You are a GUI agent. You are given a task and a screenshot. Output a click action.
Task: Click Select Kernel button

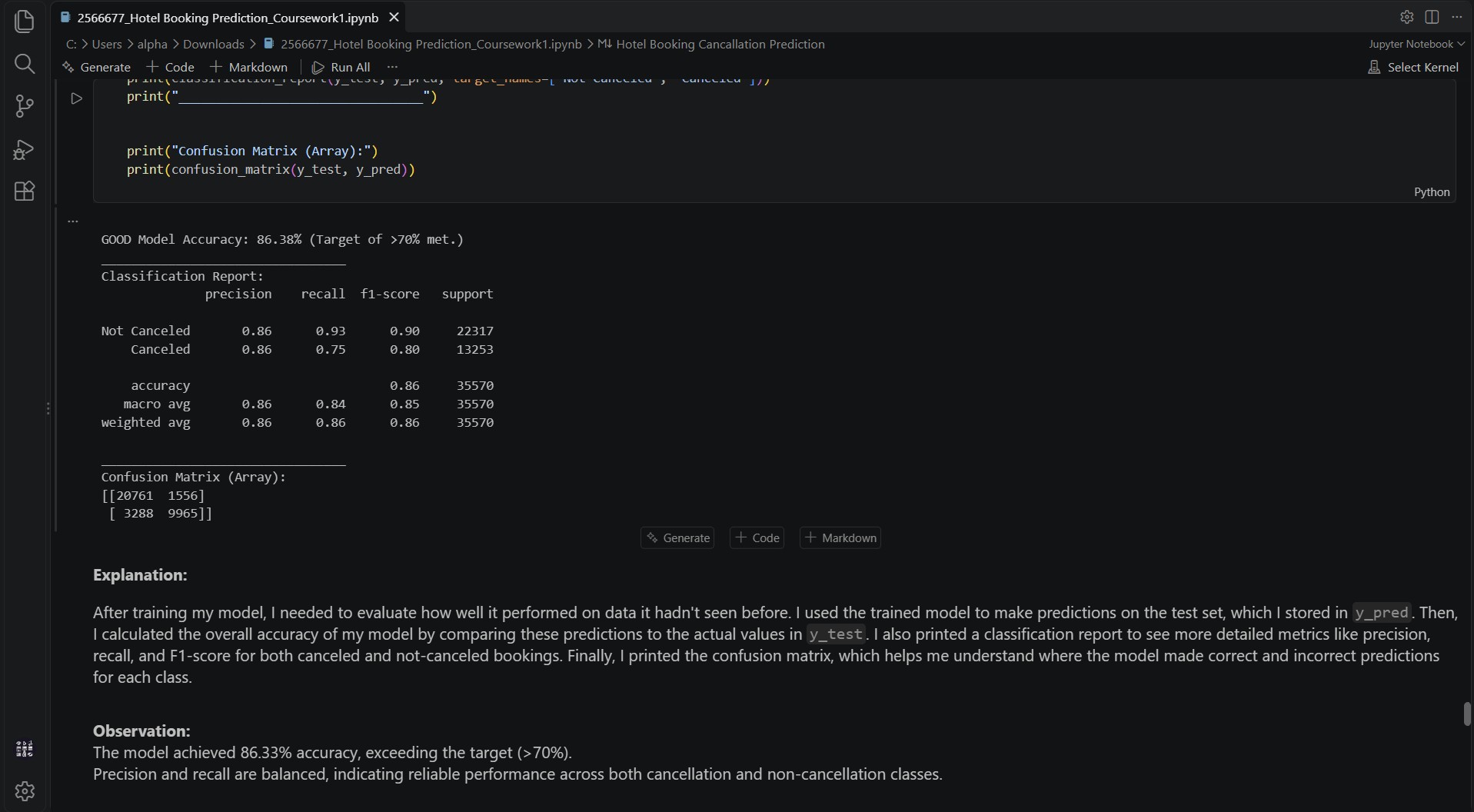1413,67
